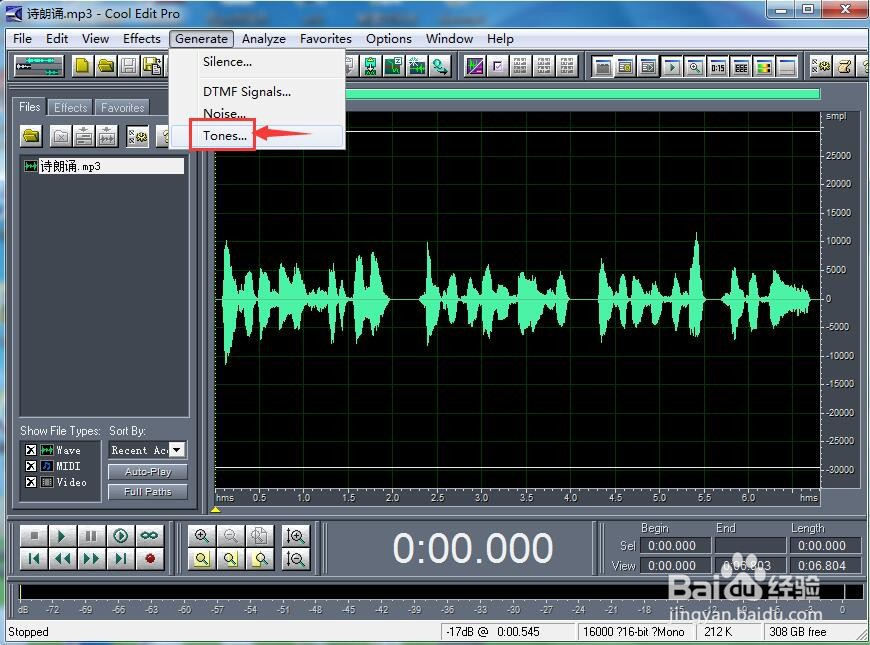Go to end of the waveform
The width and height of the screenshot is (870, 645).
pos(120,558)
